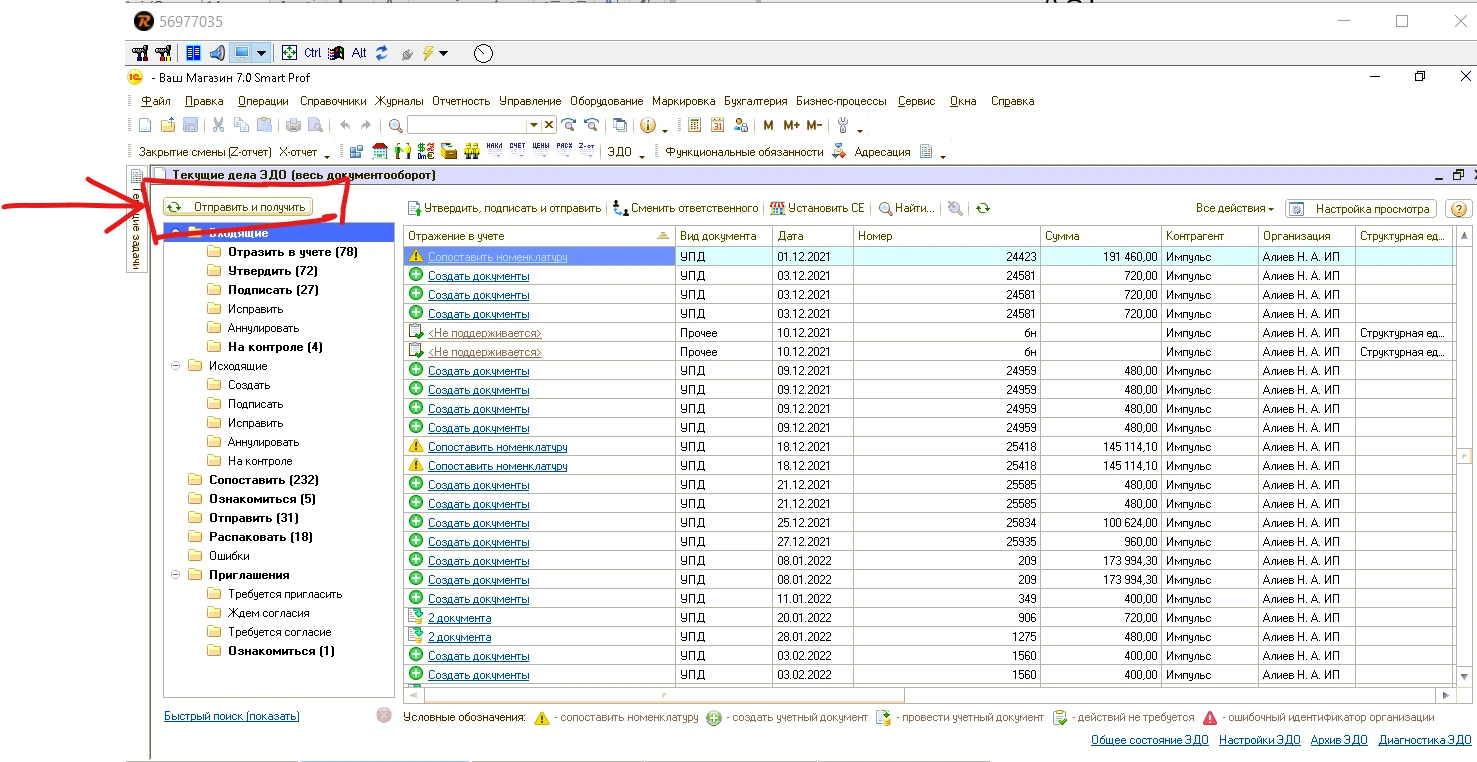
Task: Collapse the Приглашения folder node
Action: pyautogui.click(x=176, y=575)
